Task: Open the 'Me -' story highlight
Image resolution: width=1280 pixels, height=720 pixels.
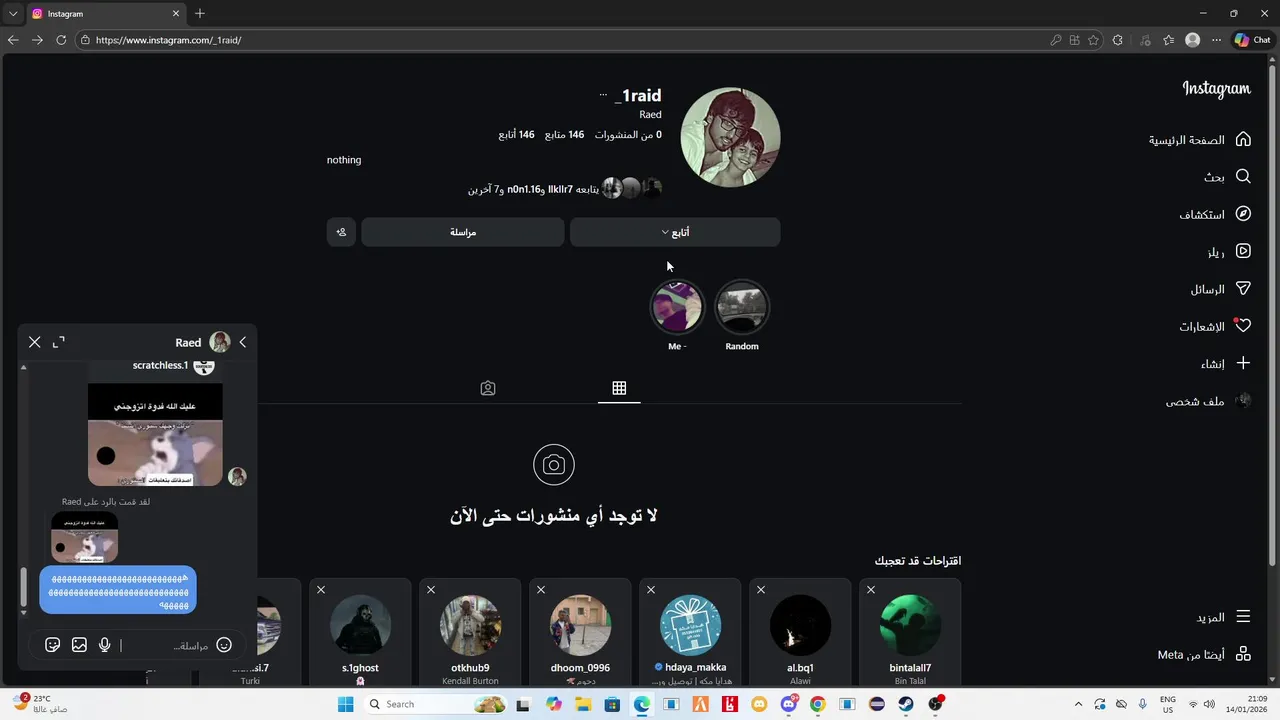Action: tap(677, 307)
